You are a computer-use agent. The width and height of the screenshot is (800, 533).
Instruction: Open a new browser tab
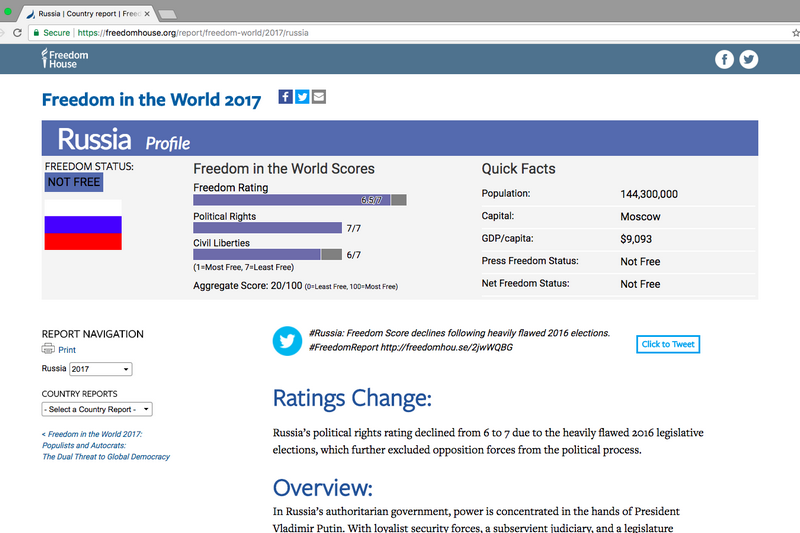pos(167,13)
